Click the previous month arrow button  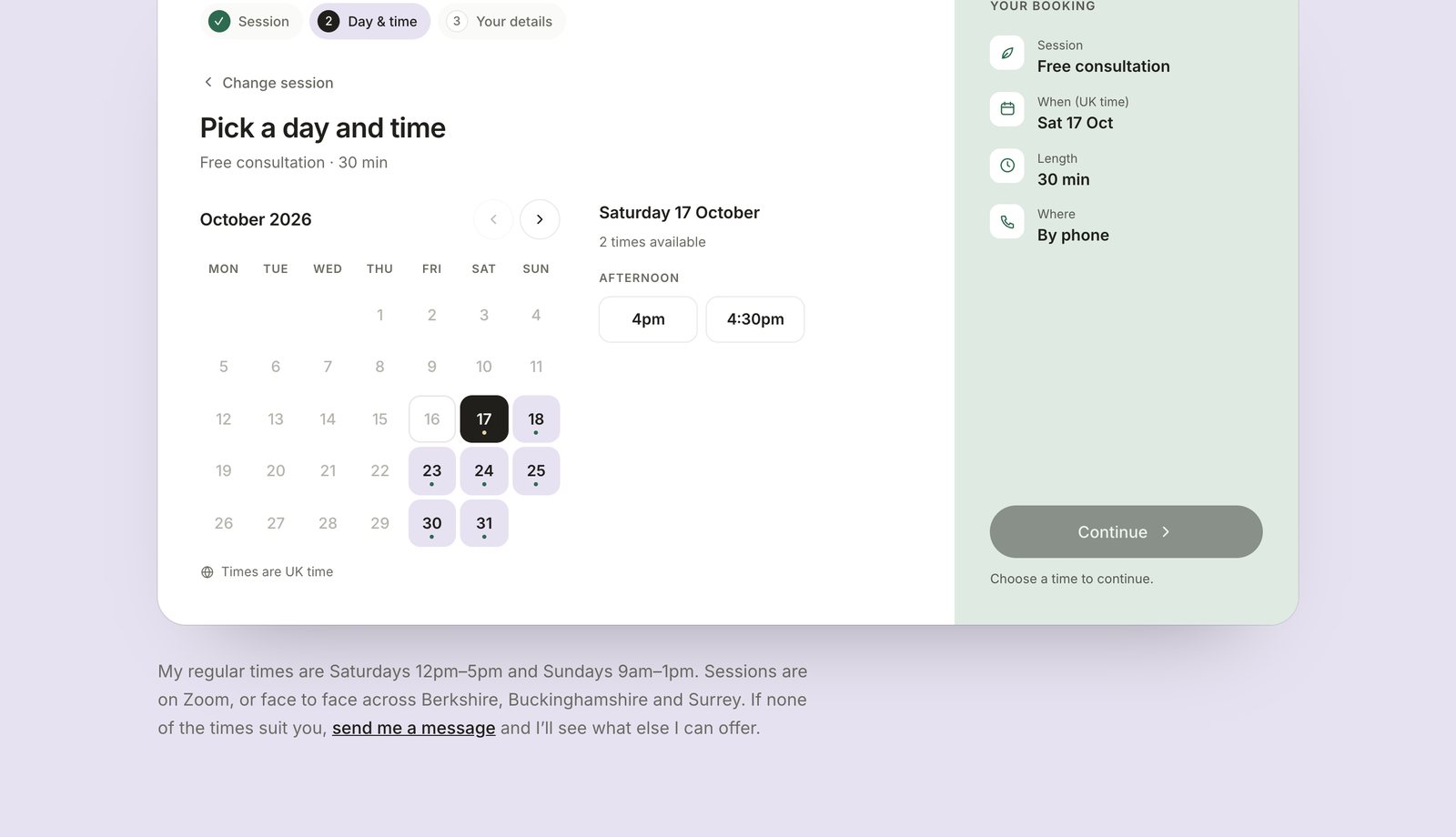pyautogui.click(x=493, y=219)
